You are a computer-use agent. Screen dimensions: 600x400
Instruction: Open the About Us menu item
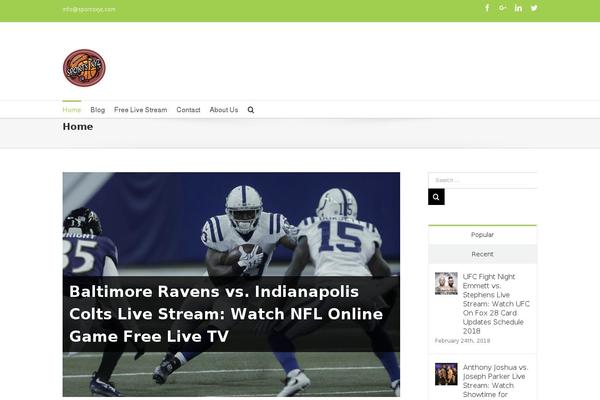click(223, 110)
